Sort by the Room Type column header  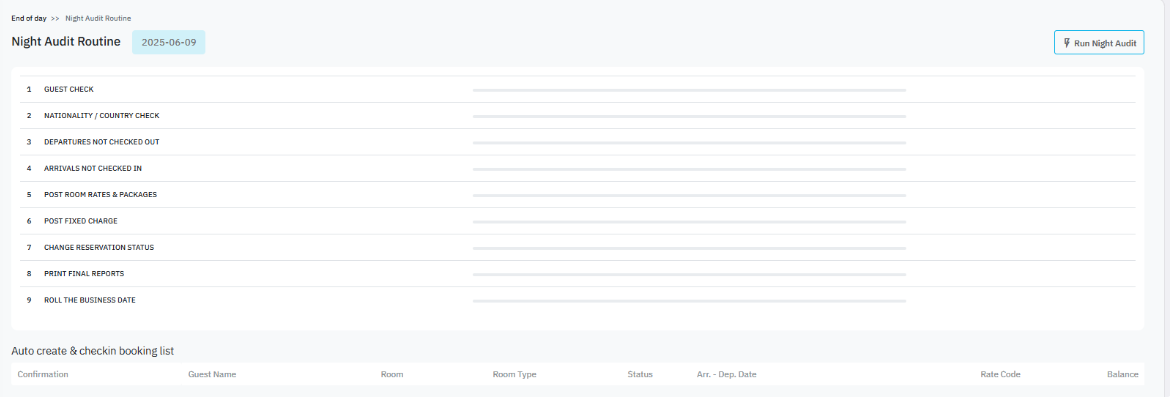[x=515, y=374]
